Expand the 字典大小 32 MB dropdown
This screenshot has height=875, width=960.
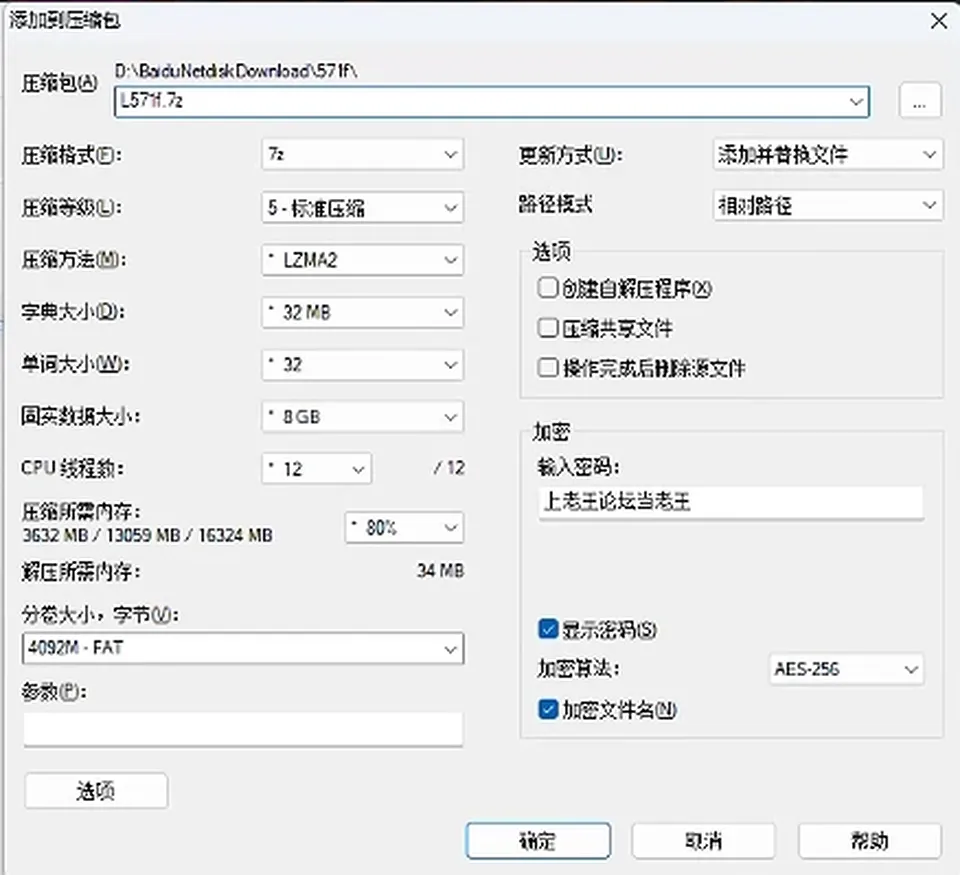click(x=362, y=312)
